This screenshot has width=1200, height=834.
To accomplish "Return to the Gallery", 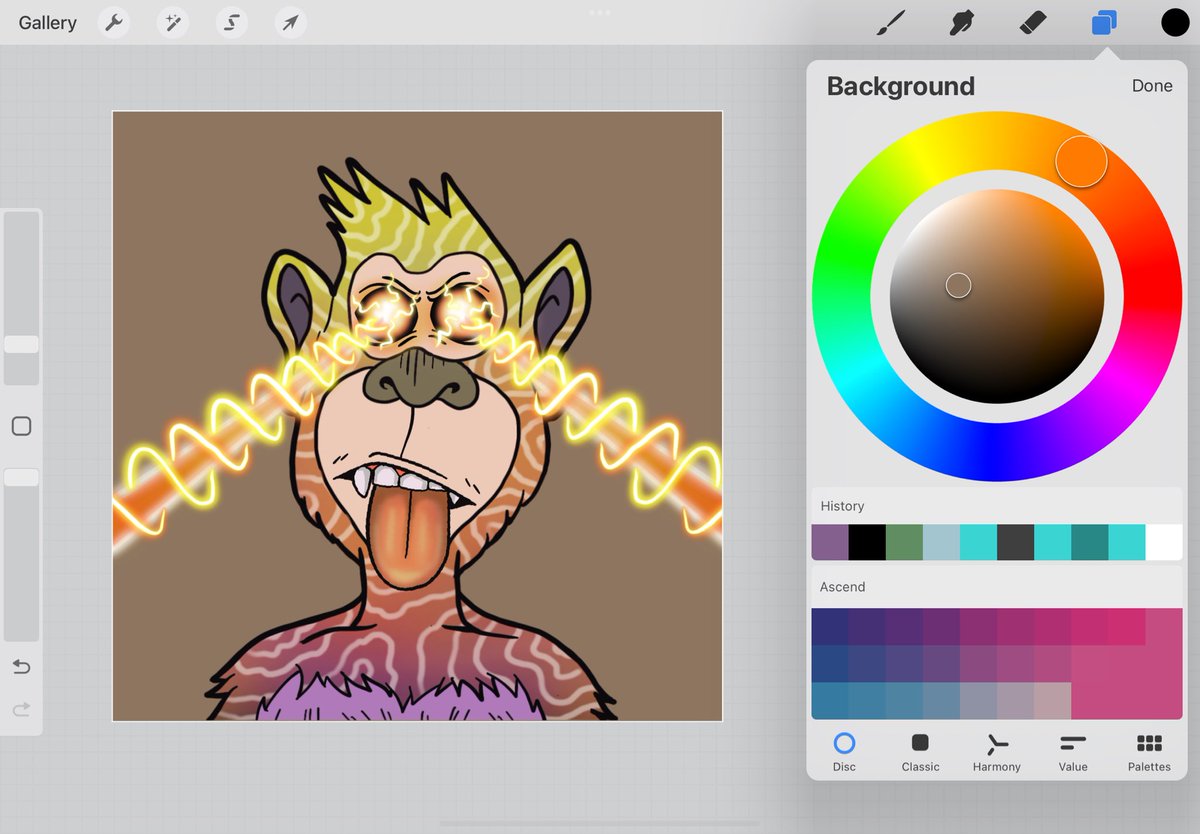I will tap(47, 23).
